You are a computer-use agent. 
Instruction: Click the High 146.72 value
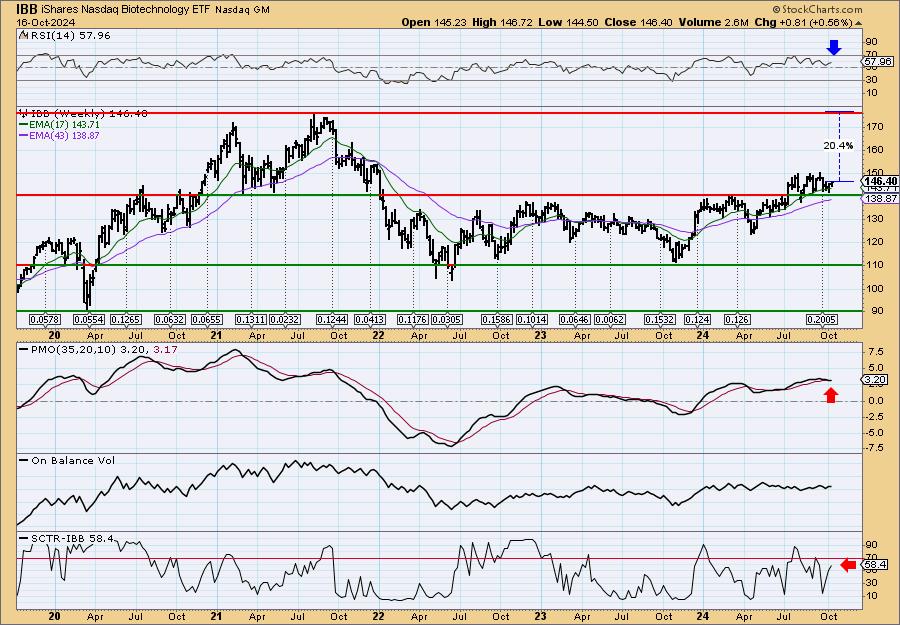(502, 22)
